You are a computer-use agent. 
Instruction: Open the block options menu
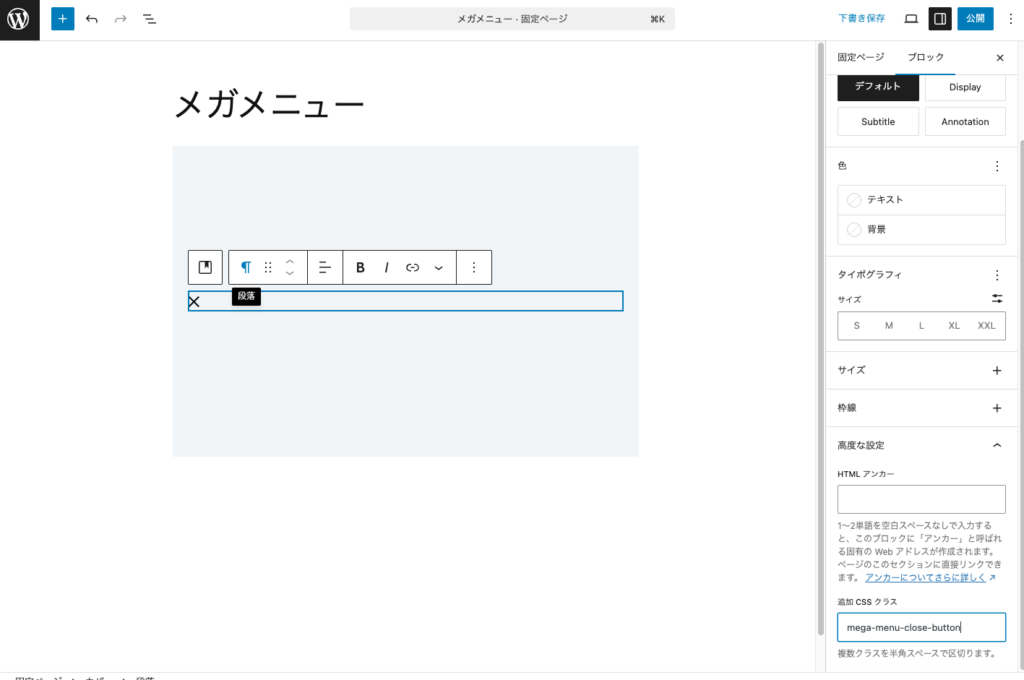pyautogui.click(x=474, y=267)
